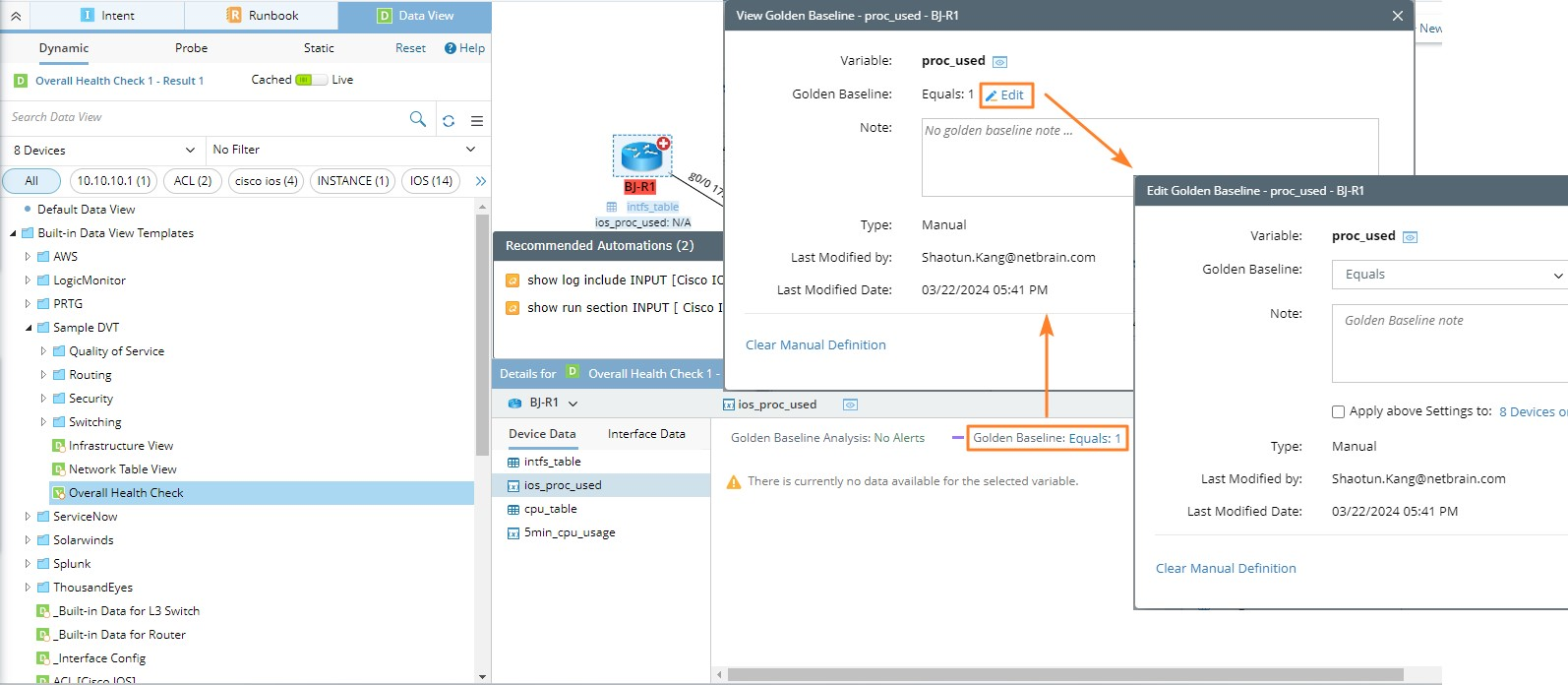Screen dimensions: 1568x685
Task: Click the refresh icon beside search
Action: (x=449, y=120)
